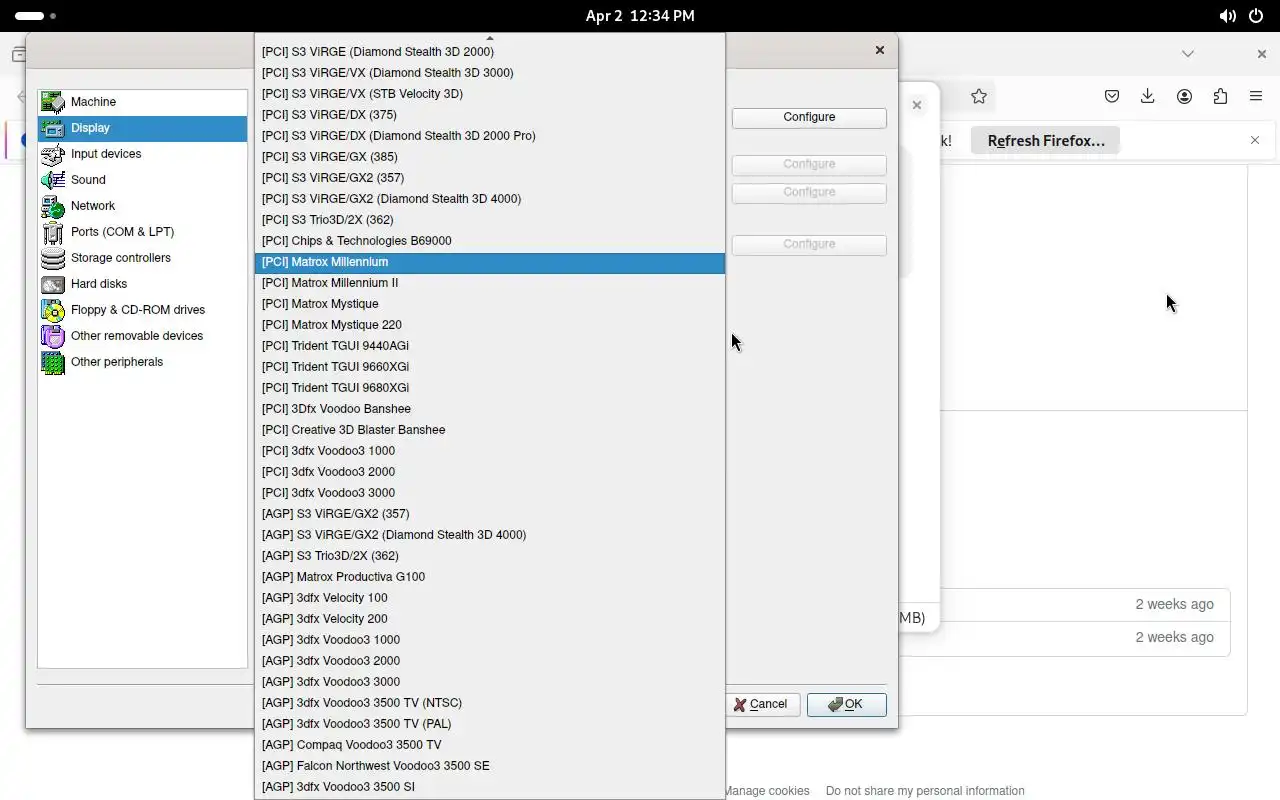1280x800 pixels.
Task: Choose [PCI] Matrox Millennium II
Action: coord(490,283)
